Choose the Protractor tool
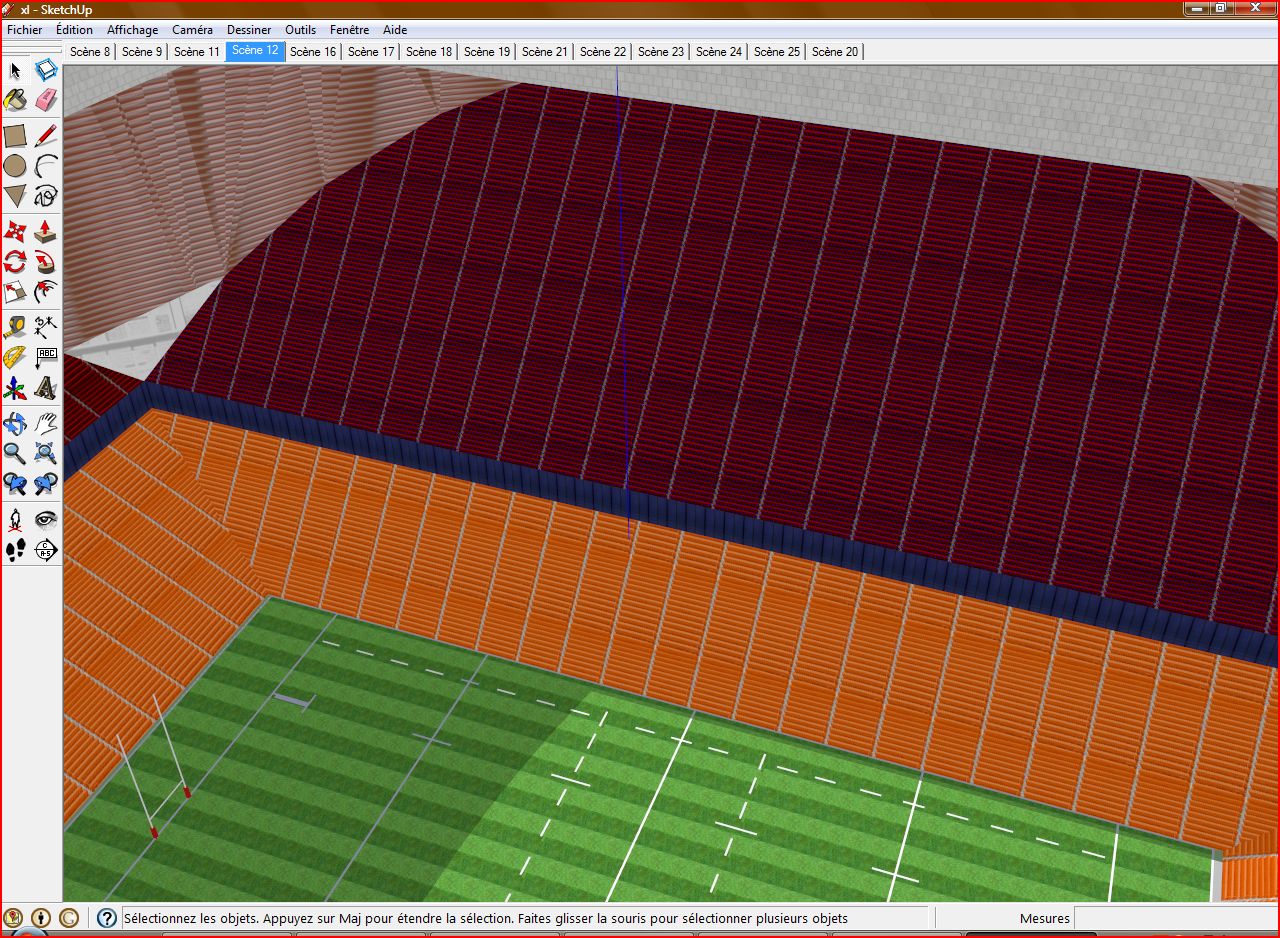This screenshot has width=1280, height=938. (15, 357)
